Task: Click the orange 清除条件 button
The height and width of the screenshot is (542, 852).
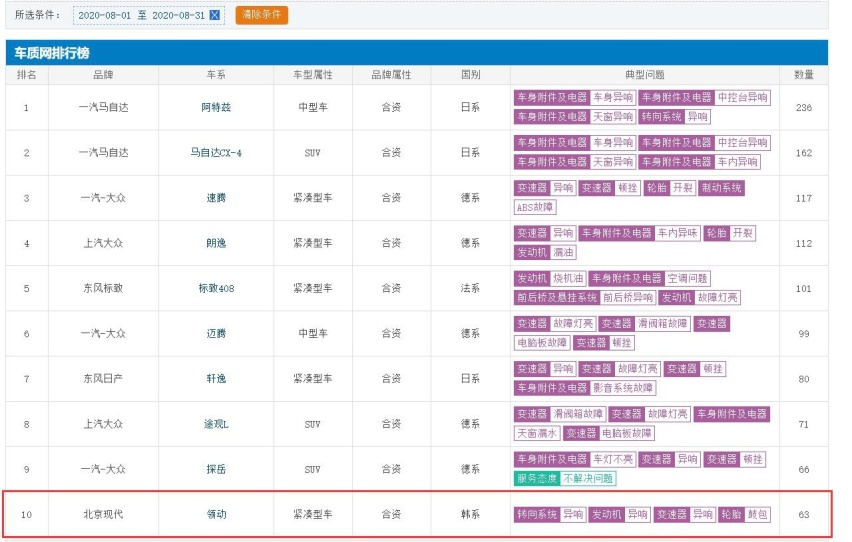Action: (261, 15)
